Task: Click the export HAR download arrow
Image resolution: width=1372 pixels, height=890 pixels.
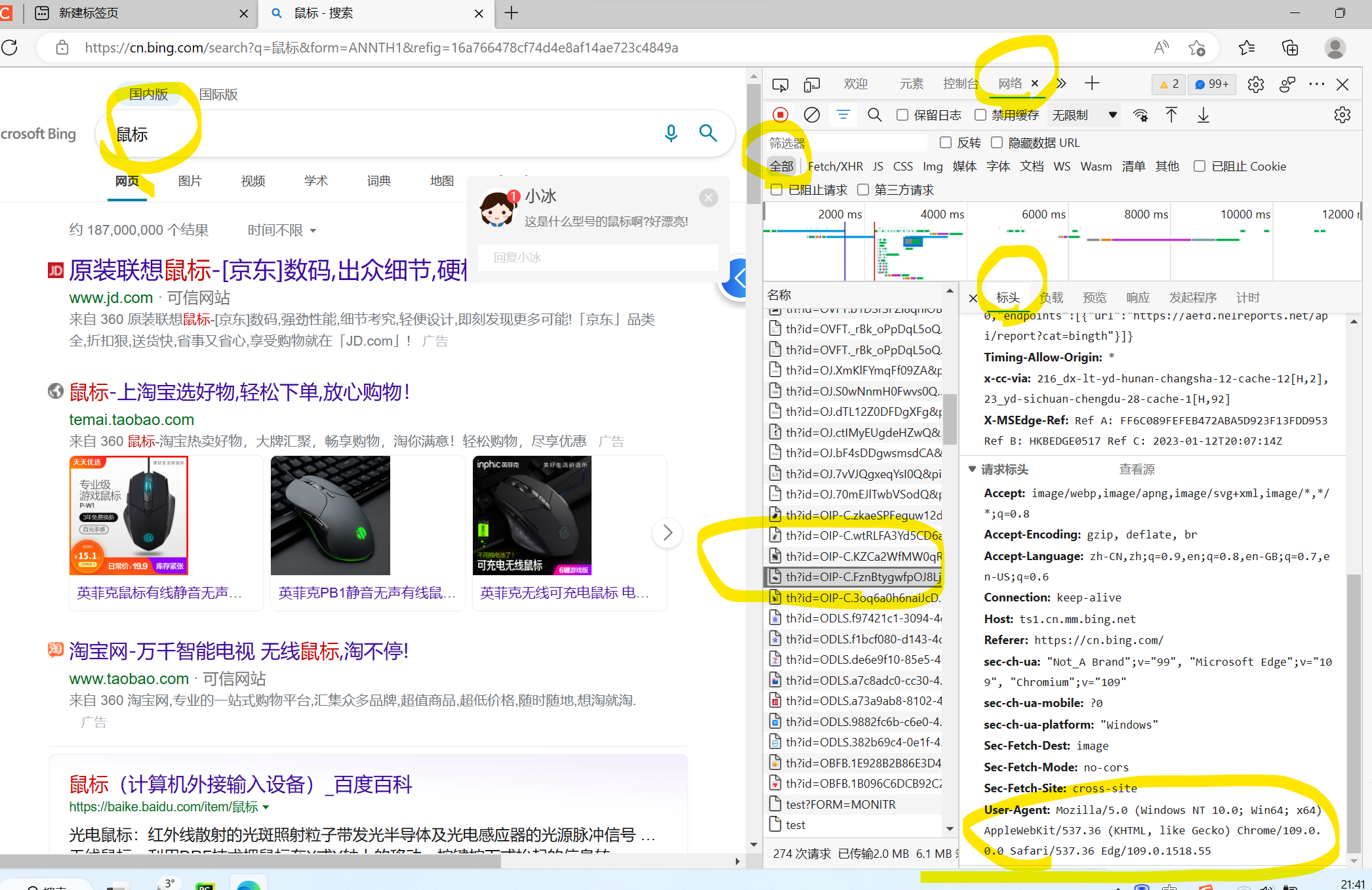Action: pos(1203,115)
